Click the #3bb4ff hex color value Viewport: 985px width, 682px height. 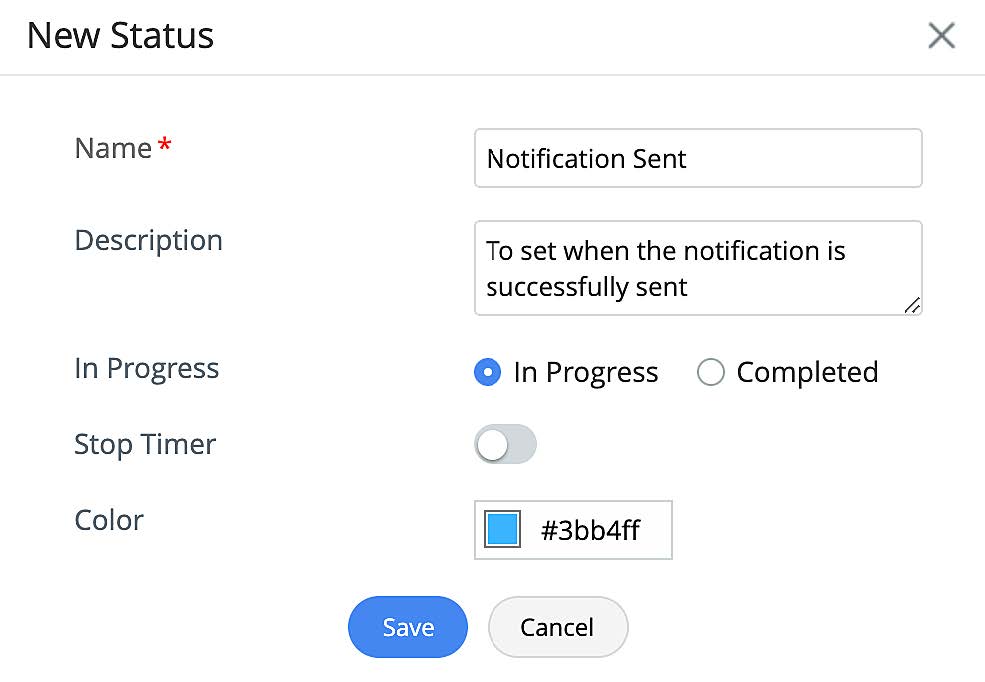point(590,530)
